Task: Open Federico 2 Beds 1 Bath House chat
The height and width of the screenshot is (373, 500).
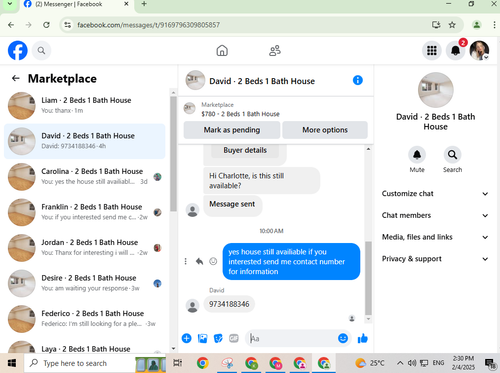Action: [85, 319]
